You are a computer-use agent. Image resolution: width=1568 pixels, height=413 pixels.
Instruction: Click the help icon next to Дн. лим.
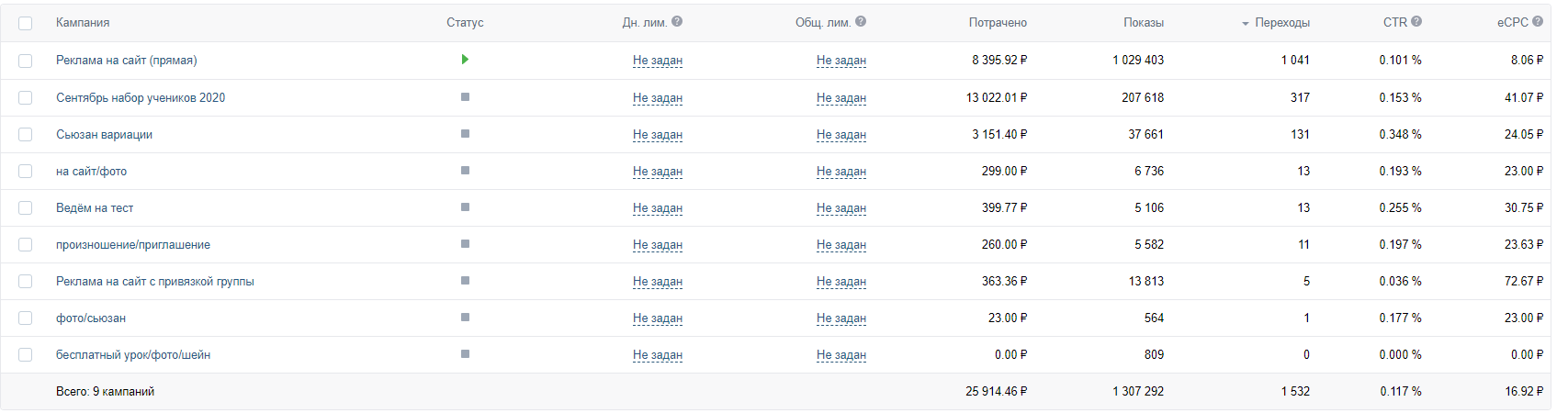(x=677, y=22)
